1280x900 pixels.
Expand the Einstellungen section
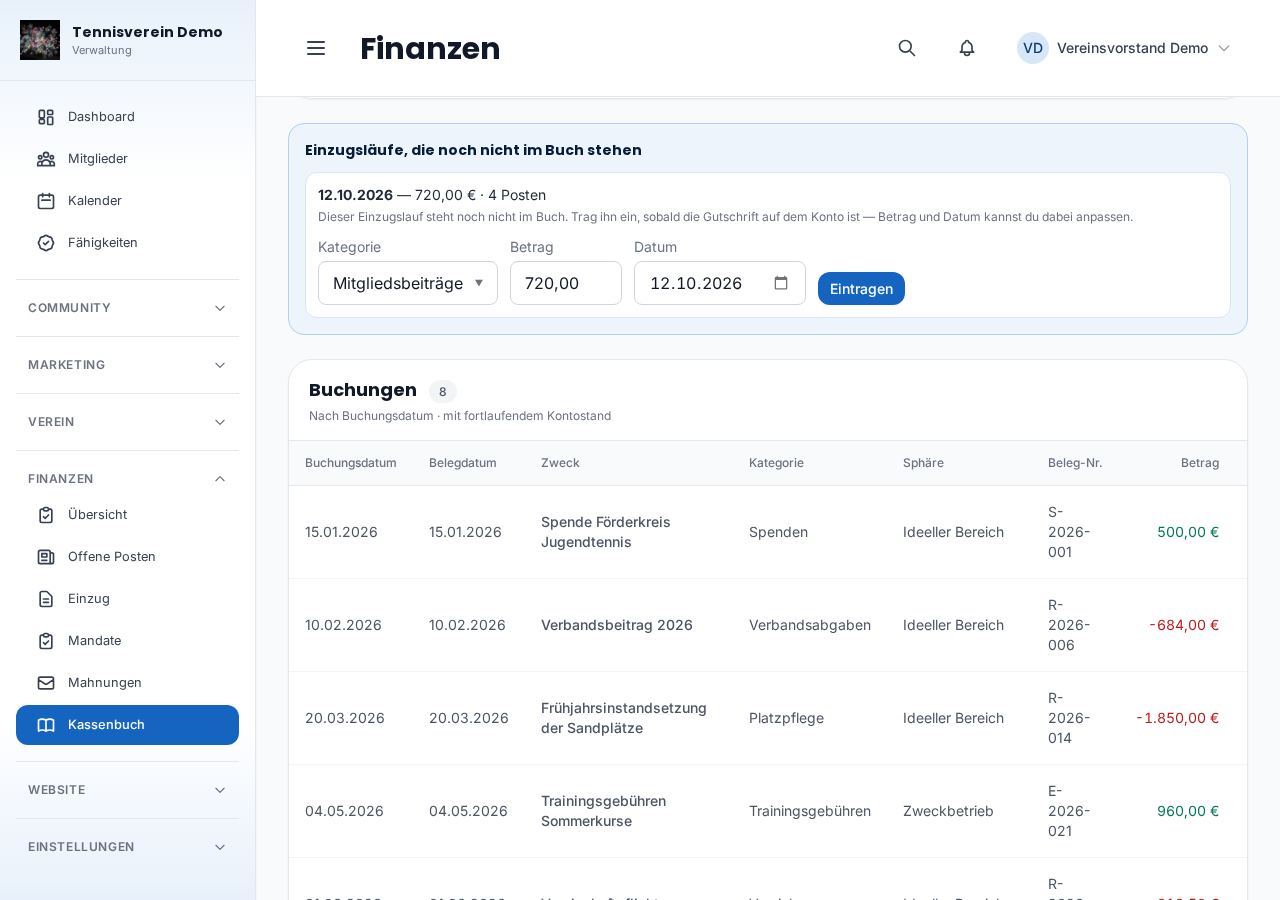[127, 847]
